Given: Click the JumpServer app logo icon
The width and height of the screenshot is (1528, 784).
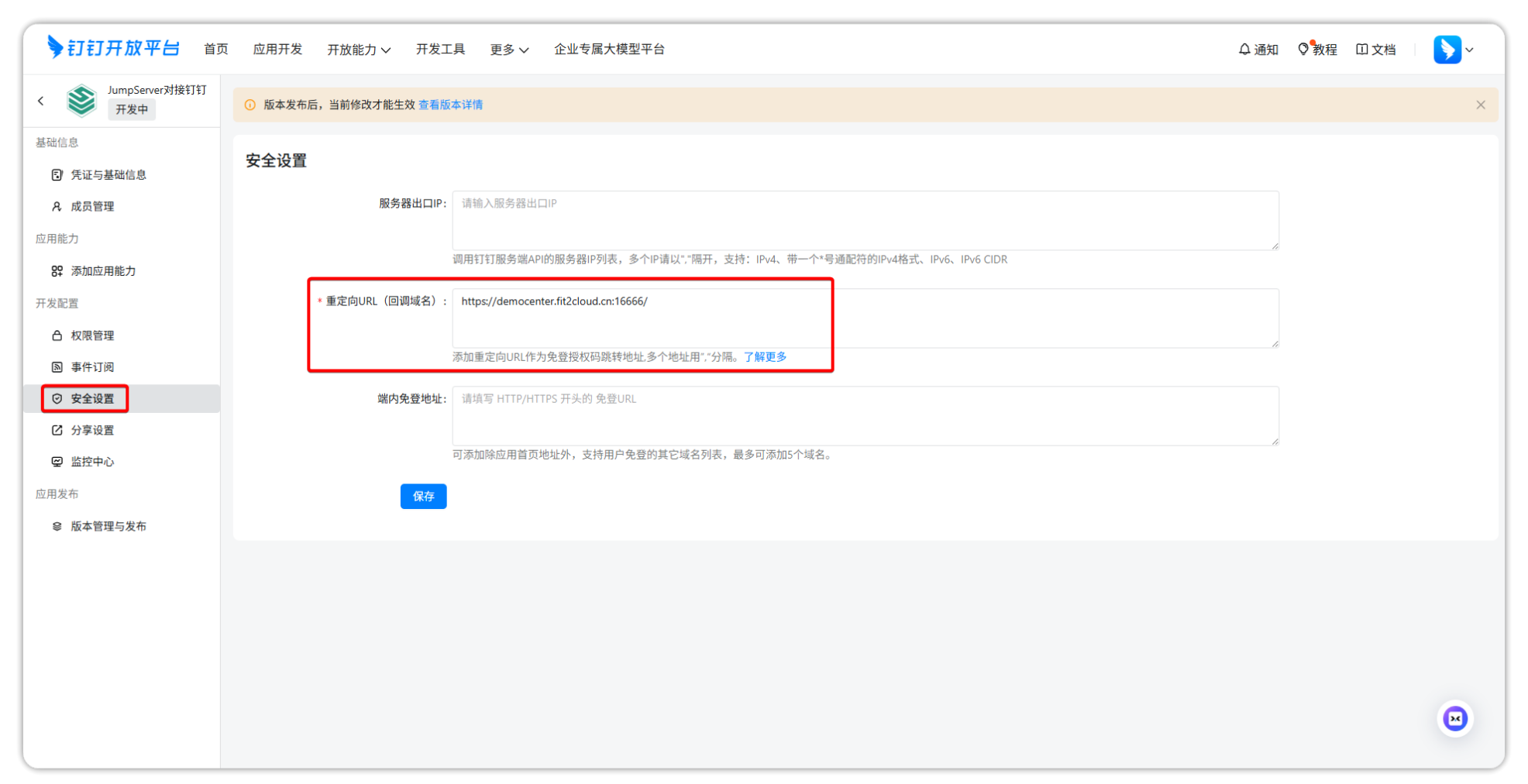Looking at the screenshot, I should click(x=81, y=101).
